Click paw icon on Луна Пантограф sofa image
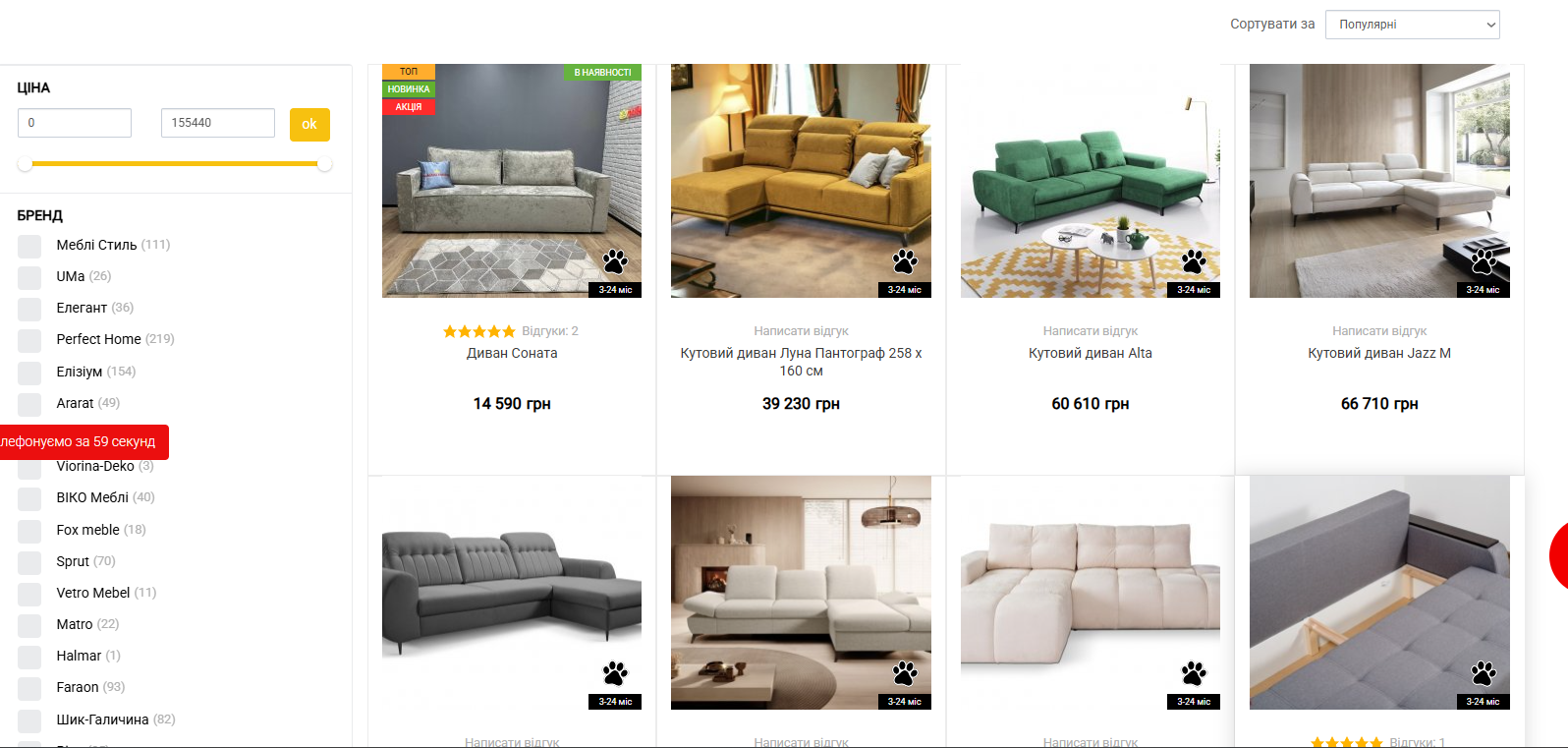Image resolution: width=1568 pixels, height=748 pixels. click(905, 261)
